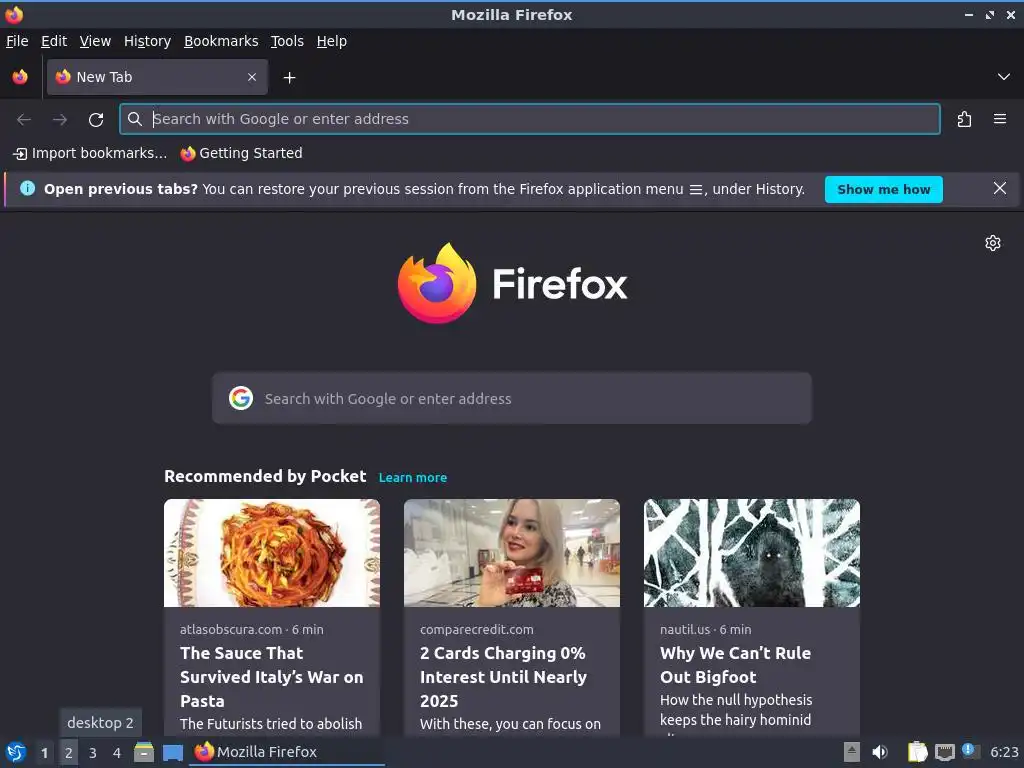This screenshot has height=768, width=1024.
Task: Select the New Tab tab
Action: [157, 77]
